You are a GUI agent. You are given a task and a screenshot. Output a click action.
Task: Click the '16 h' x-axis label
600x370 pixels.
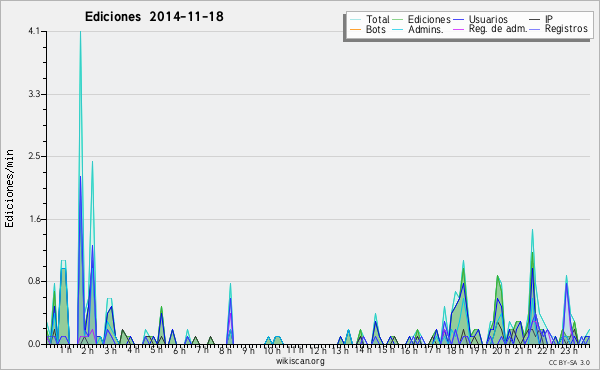pos(409,350)
